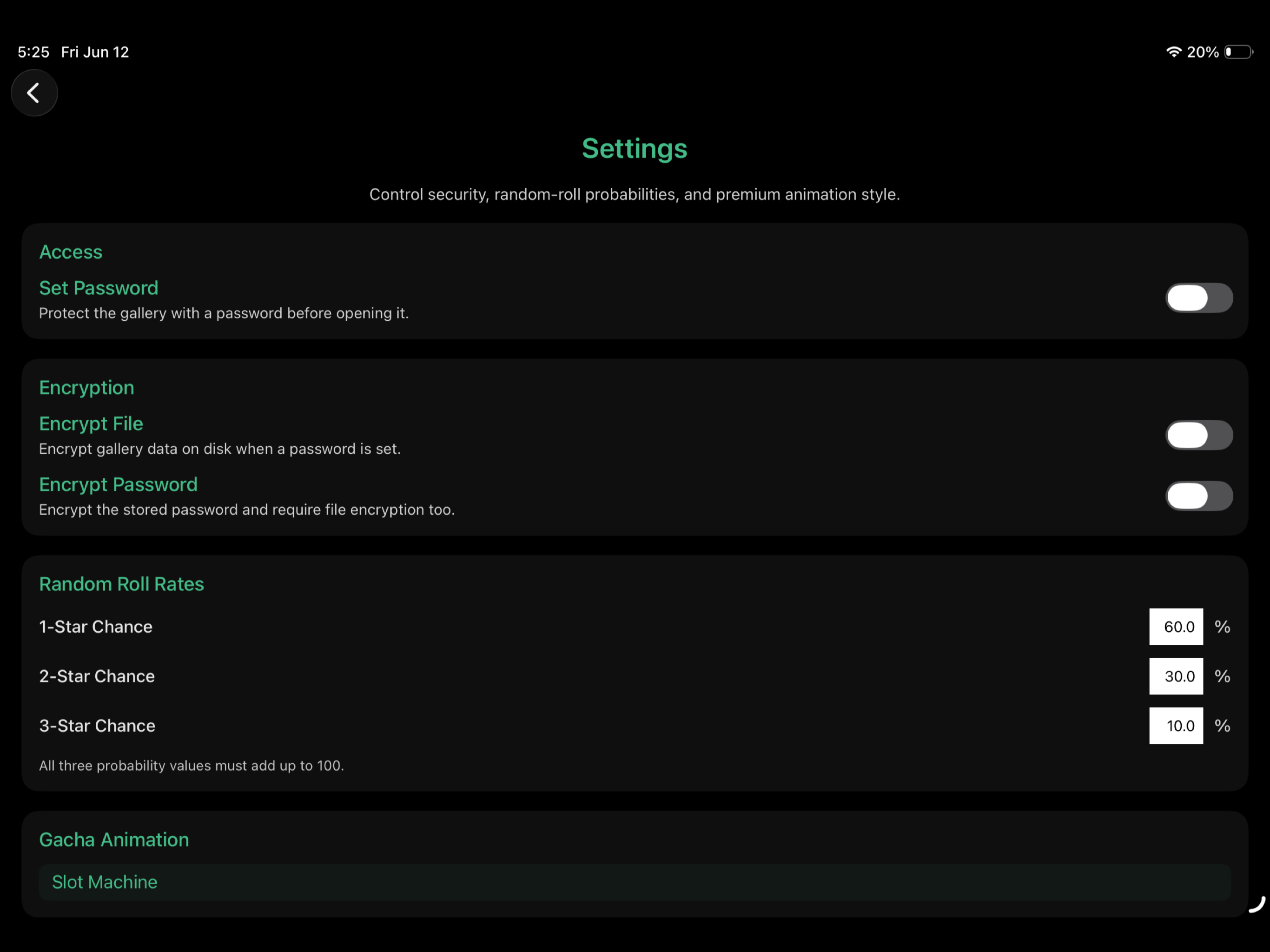Screen dimensions: 1270x952
Task: Click the Encrypt Password label
Action: pyautogui.click(x=118, y=485)
